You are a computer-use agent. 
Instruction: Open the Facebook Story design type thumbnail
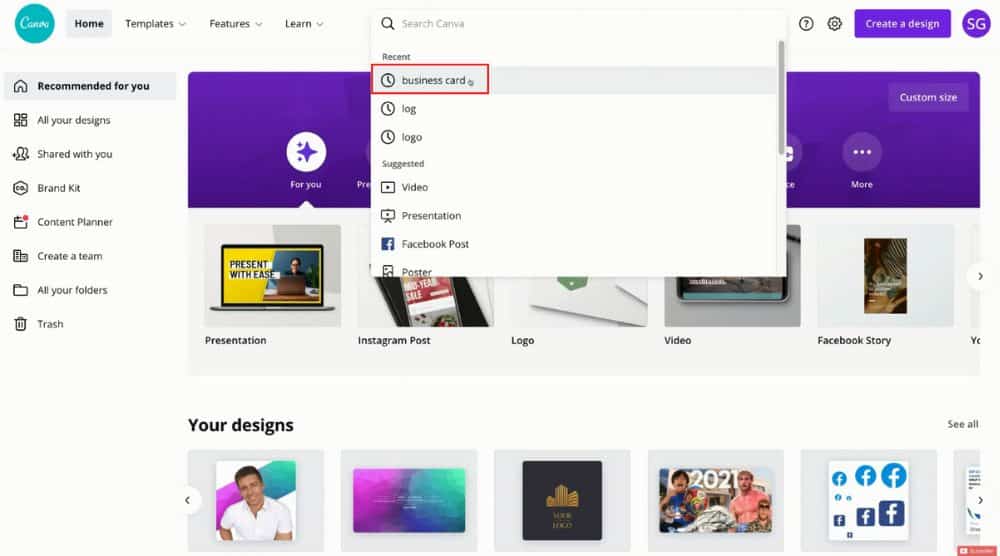(x=885, y=275)
